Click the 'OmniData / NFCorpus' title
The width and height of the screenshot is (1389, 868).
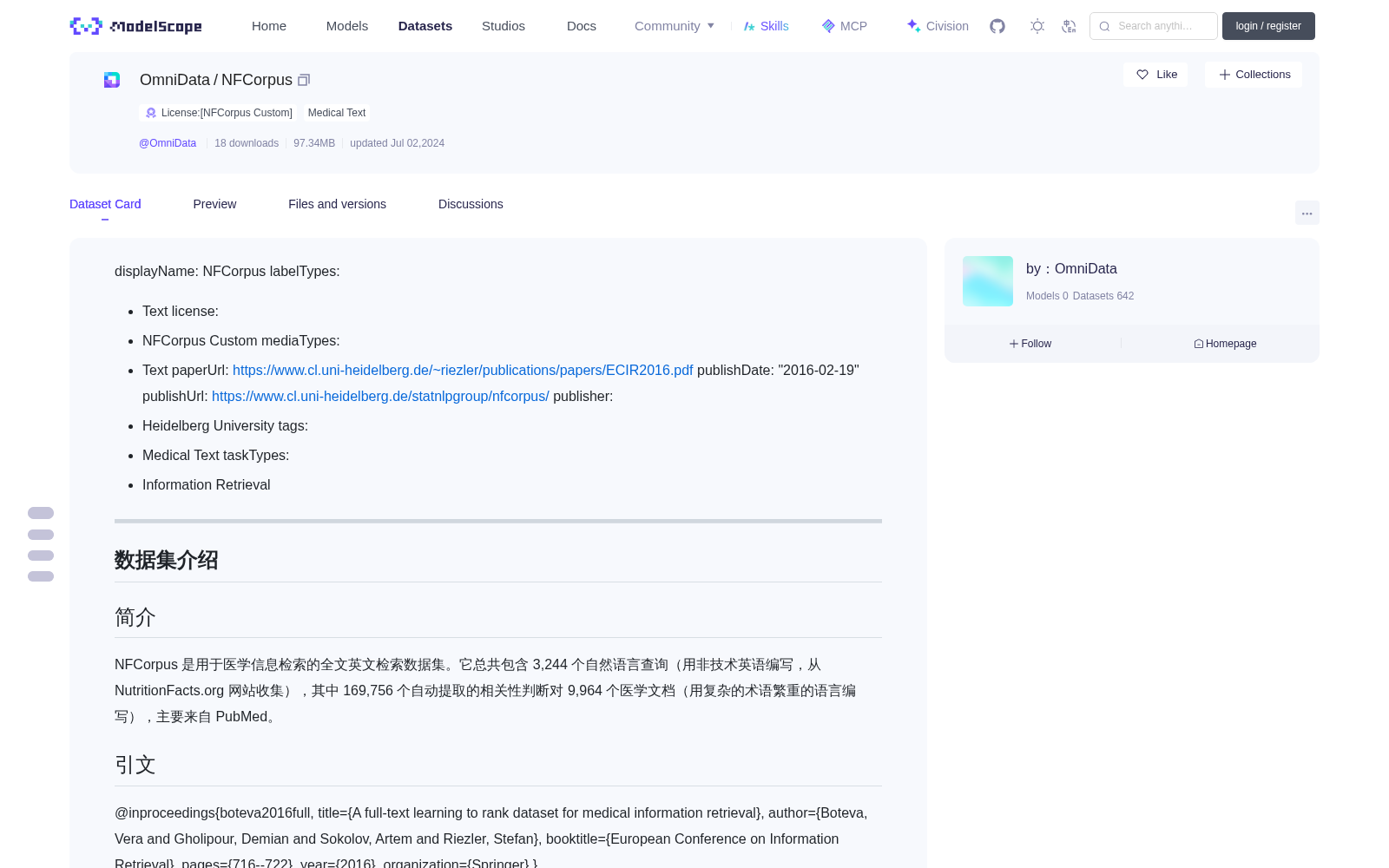[216, 80]
